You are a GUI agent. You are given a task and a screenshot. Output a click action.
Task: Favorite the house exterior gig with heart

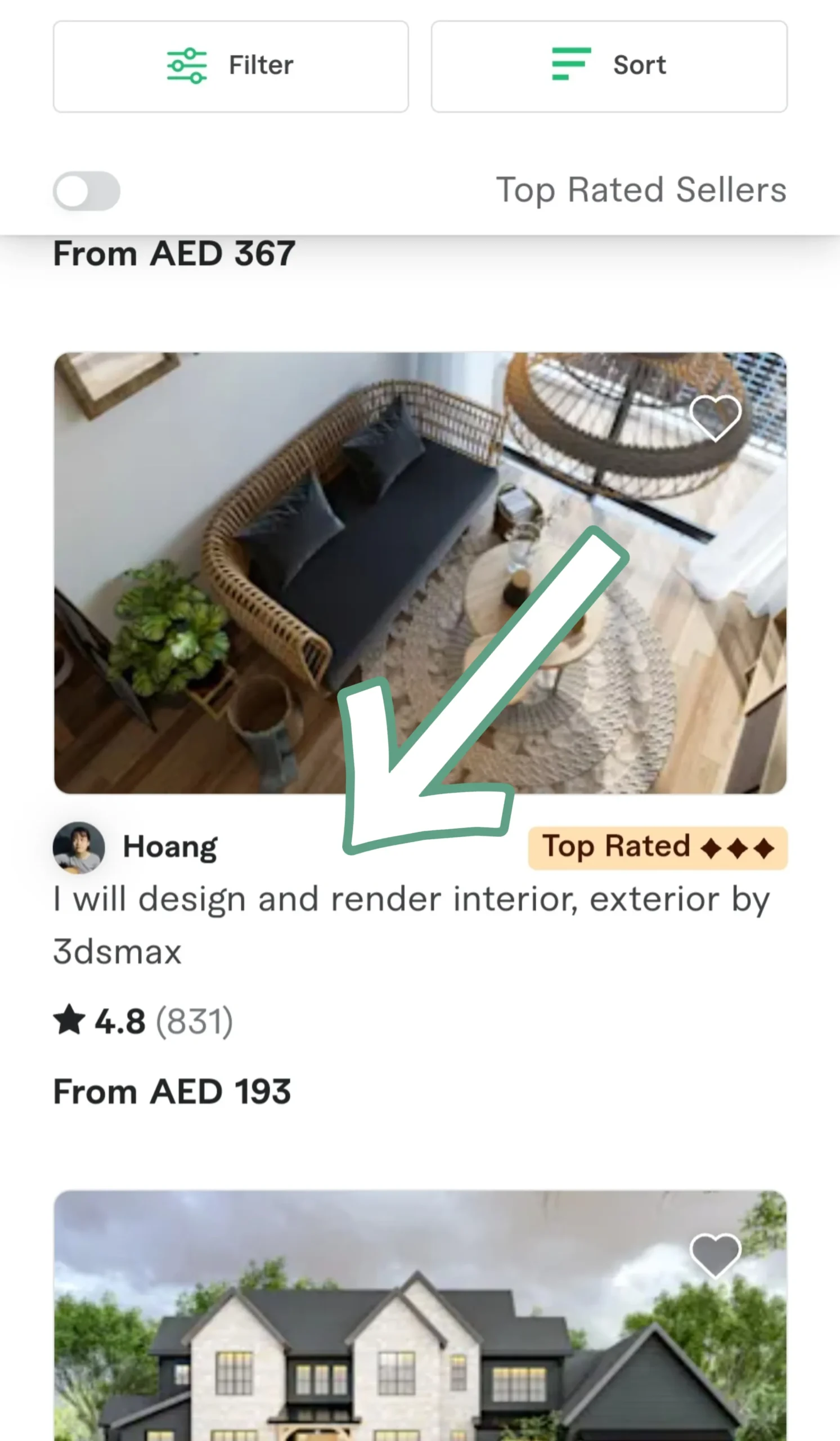pos(716,1255)
